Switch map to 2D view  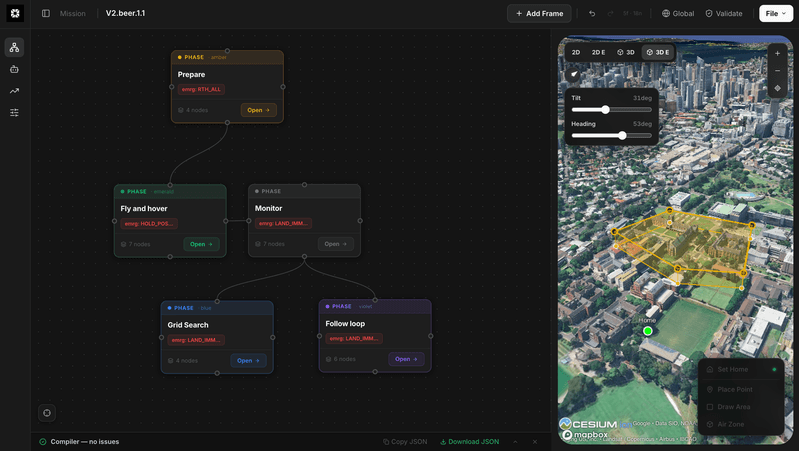coord(576,52)
